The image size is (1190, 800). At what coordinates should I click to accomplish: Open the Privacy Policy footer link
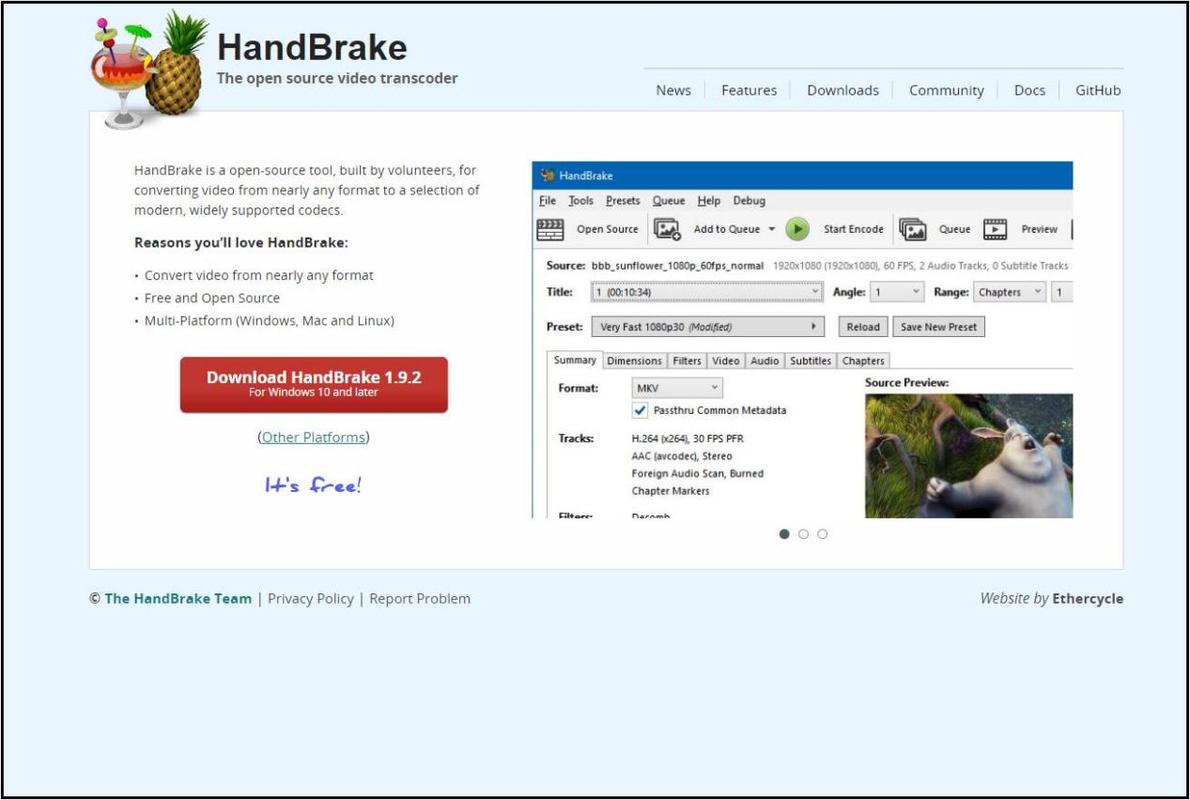(x=310, y=598)
